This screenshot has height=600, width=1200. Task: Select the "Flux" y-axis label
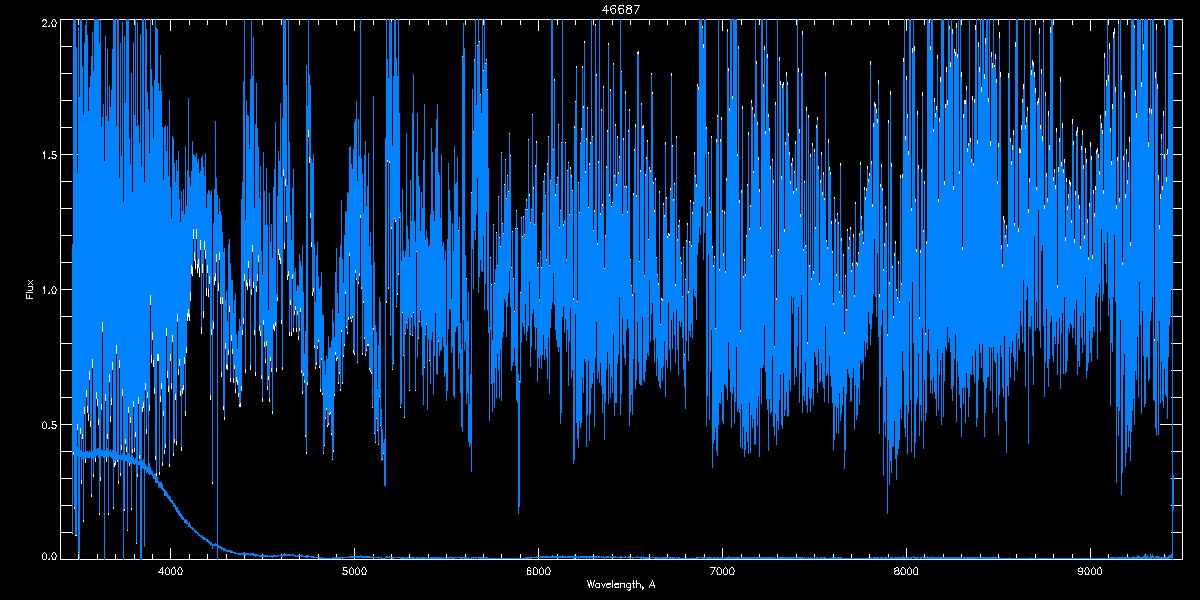30,289
